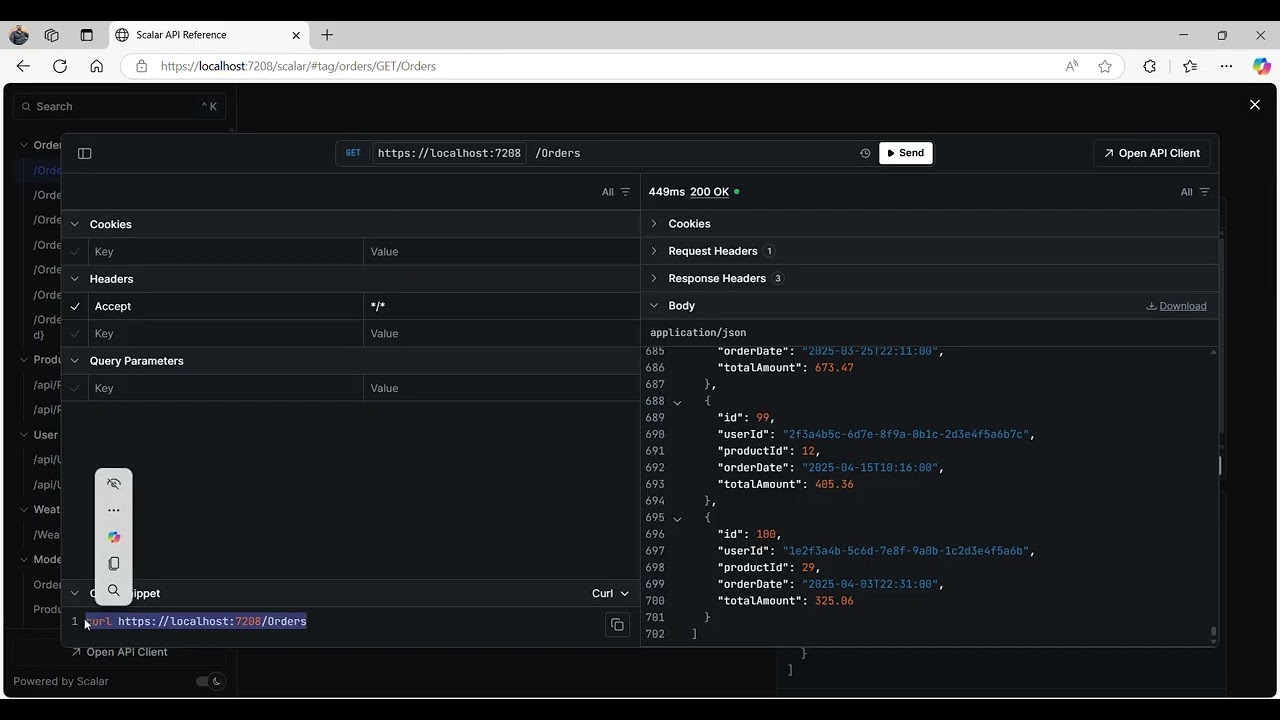Collapse the Query Parameters section
This screenshot has height=720, width=1280.
[x=75, y=361]
